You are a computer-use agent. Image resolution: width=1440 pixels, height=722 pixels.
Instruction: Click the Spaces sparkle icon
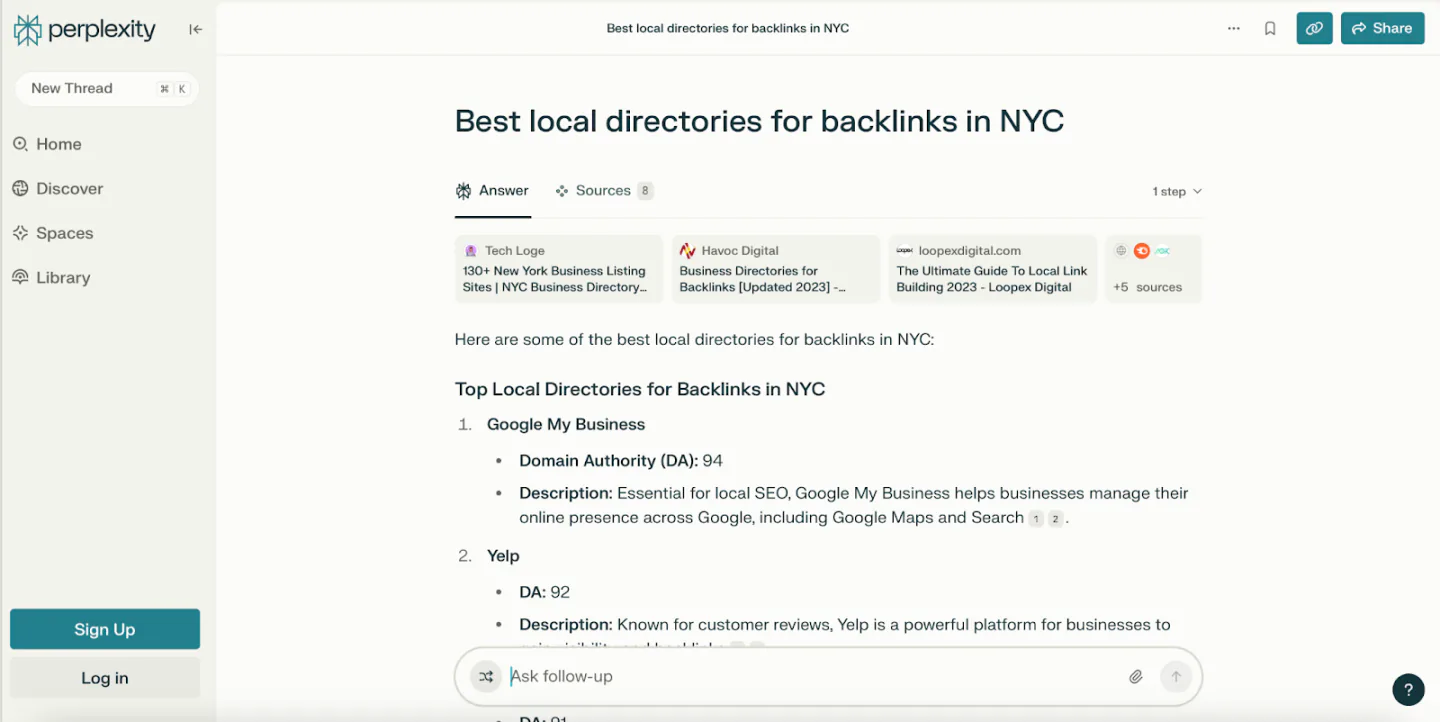[20, 233]
